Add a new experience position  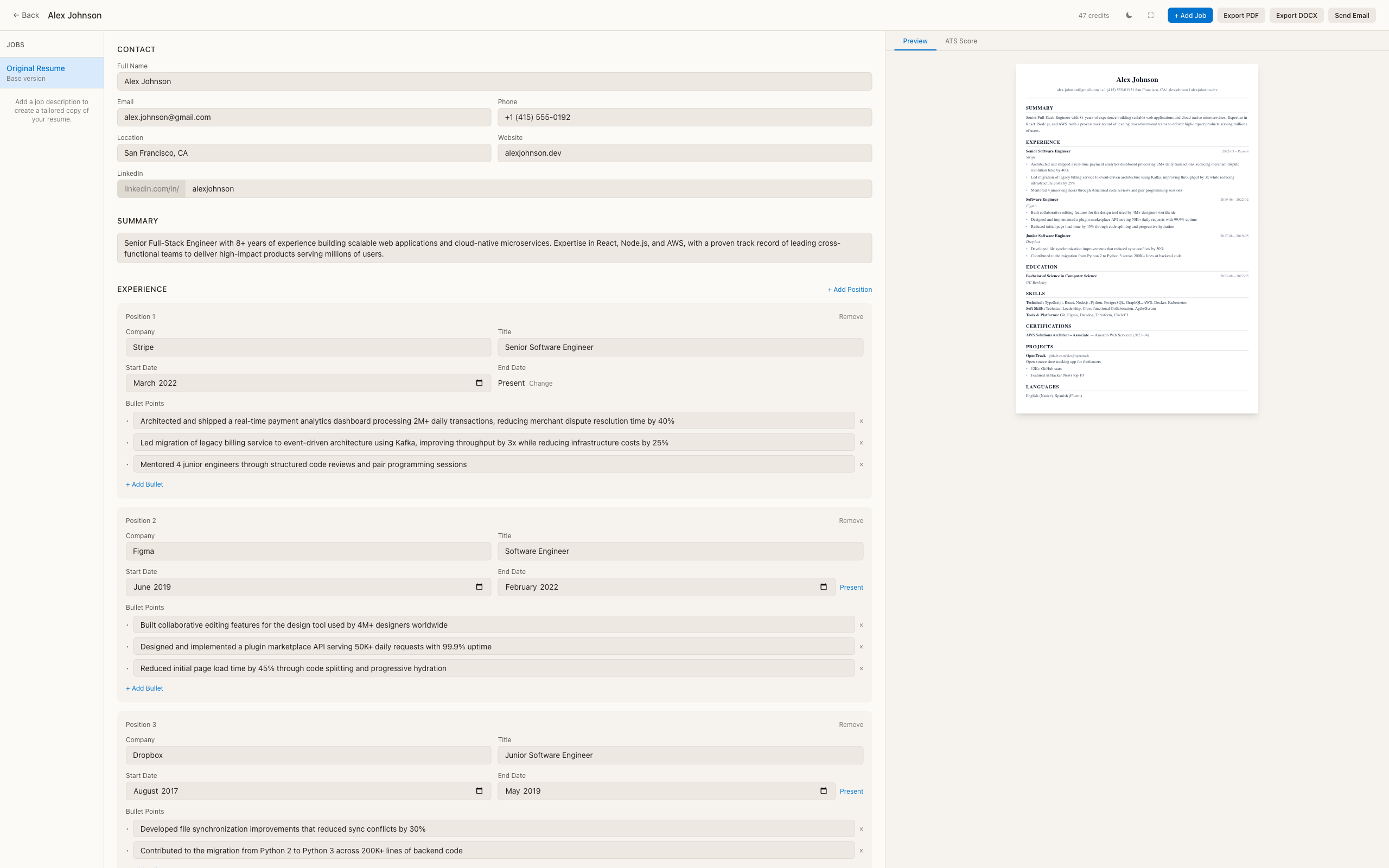pyautogui.click(x=850, y=289)
